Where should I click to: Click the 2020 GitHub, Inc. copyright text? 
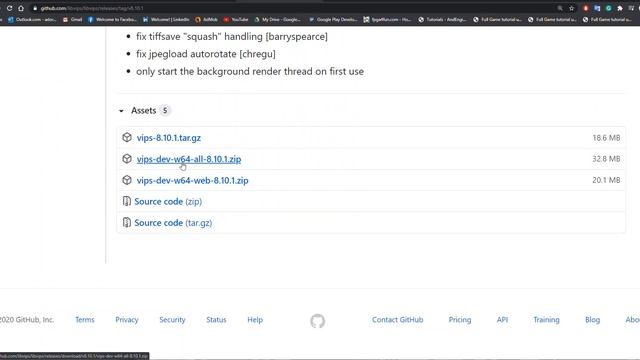[27, 320]
